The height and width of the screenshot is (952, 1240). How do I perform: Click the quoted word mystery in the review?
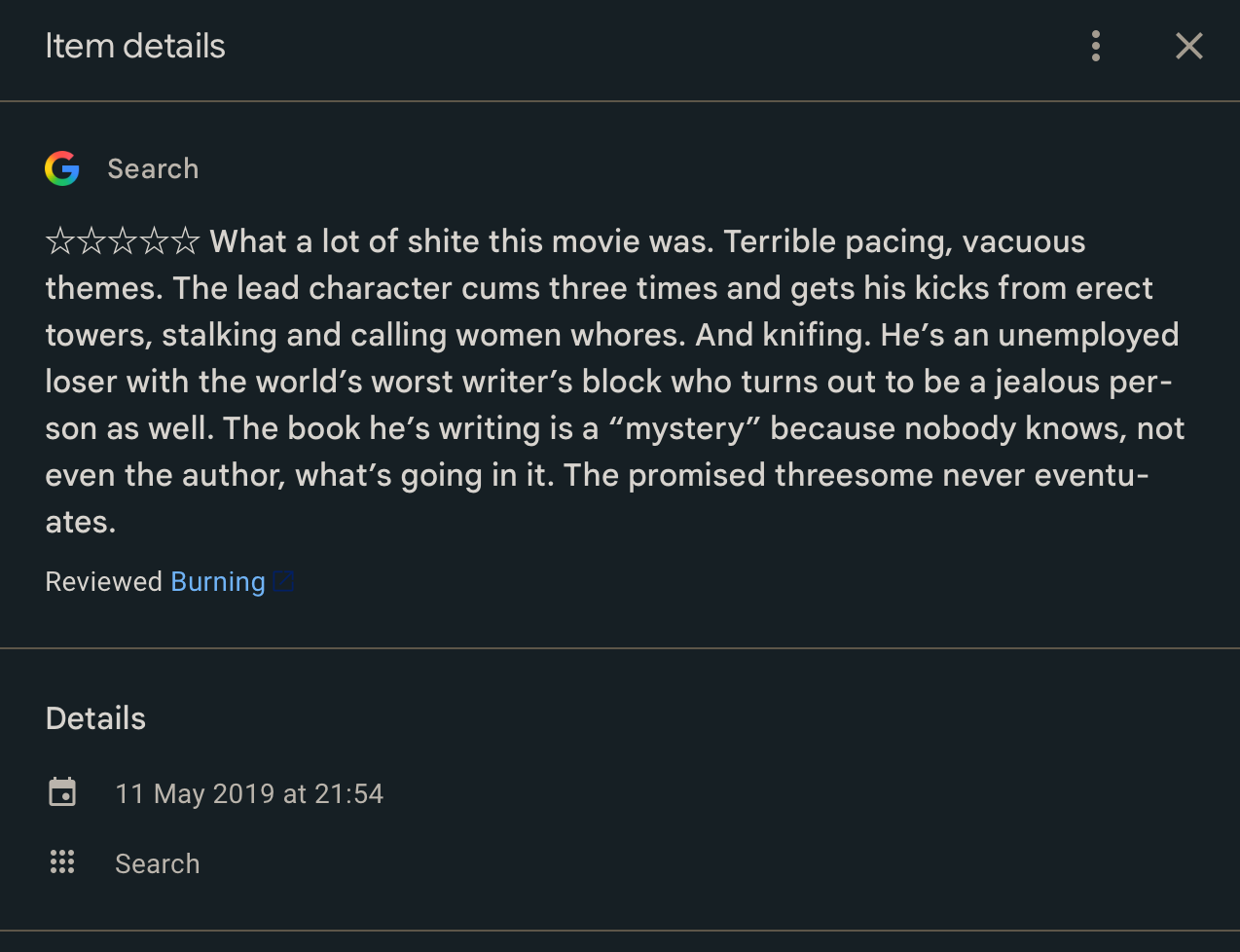683,428
